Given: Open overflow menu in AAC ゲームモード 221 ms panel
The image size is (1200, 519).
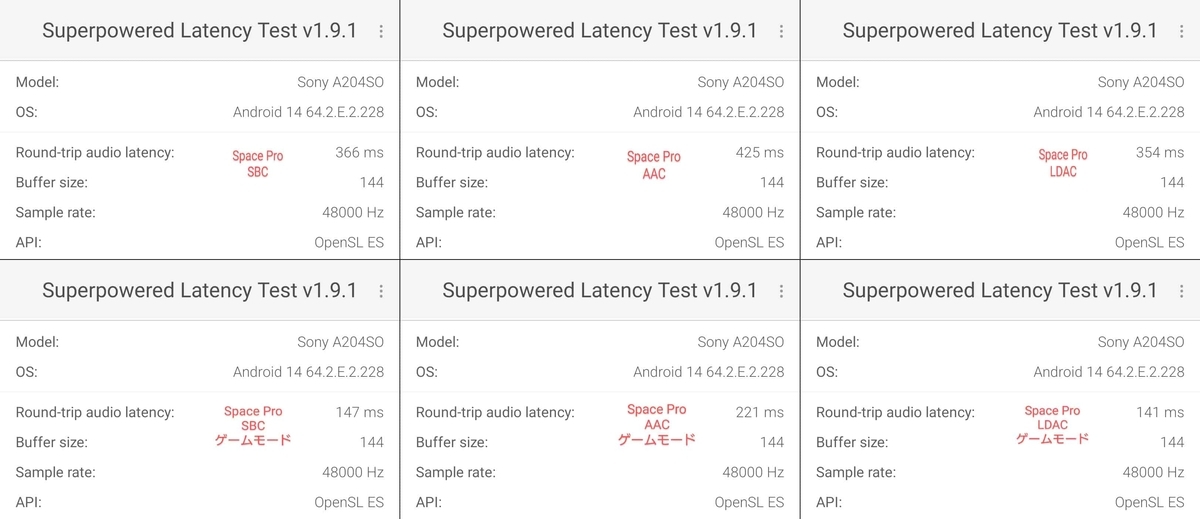Looking at the screenshot, I should [781, 291].
